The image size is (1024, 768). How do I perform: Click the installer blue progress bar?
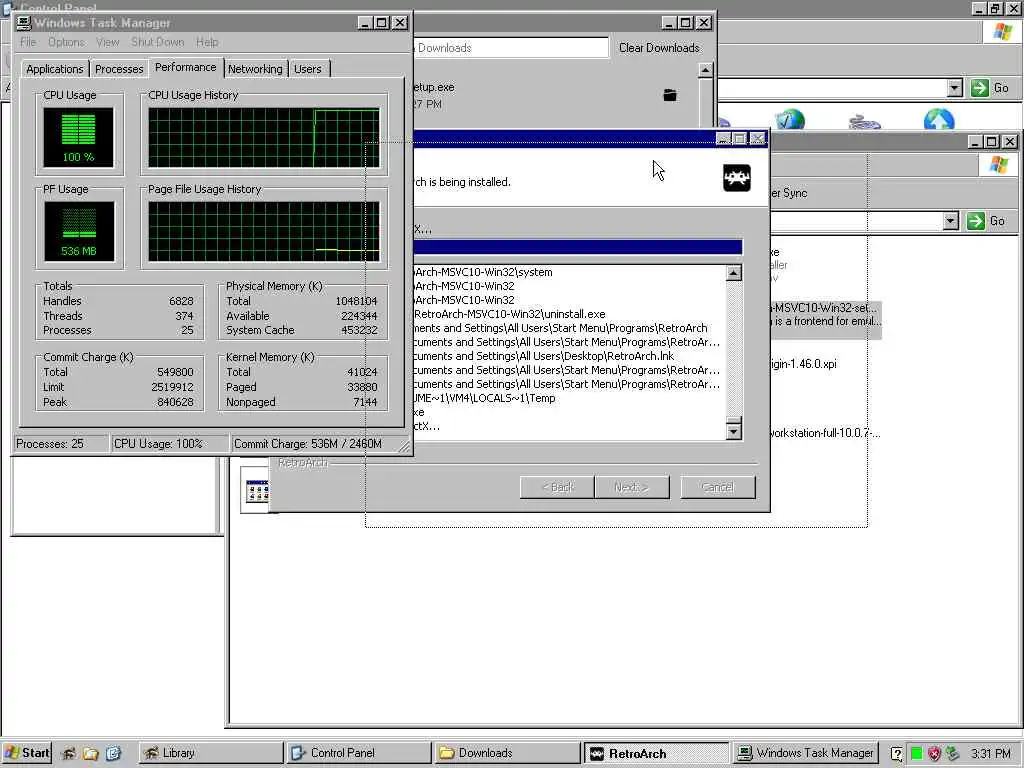(578, 247)
